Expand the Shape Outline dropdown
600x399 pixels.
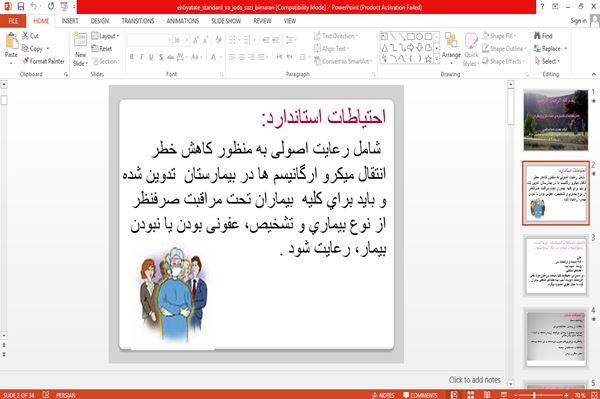tap(525, 49)
